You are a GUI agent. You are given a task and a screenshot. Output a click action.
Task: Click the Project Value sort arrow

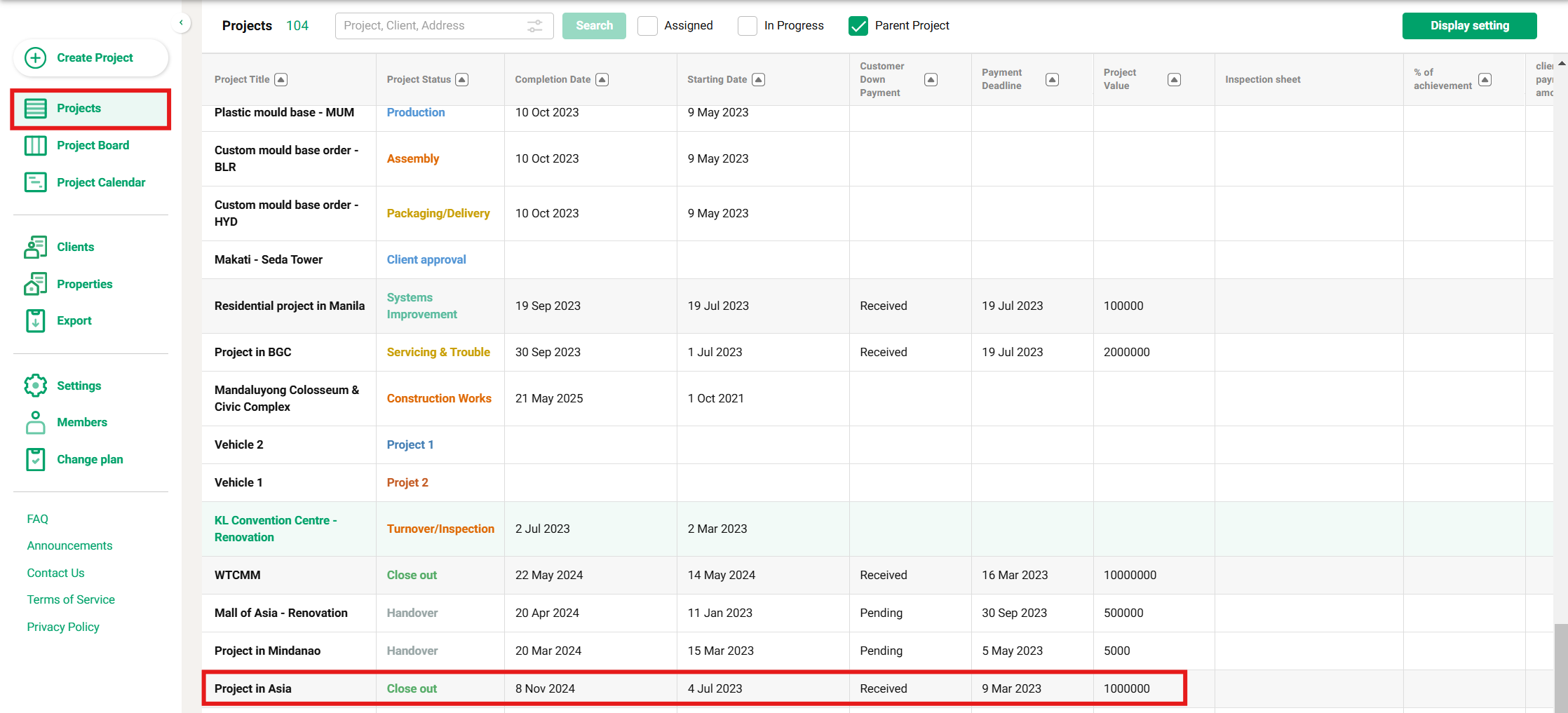coord(1174,80)
